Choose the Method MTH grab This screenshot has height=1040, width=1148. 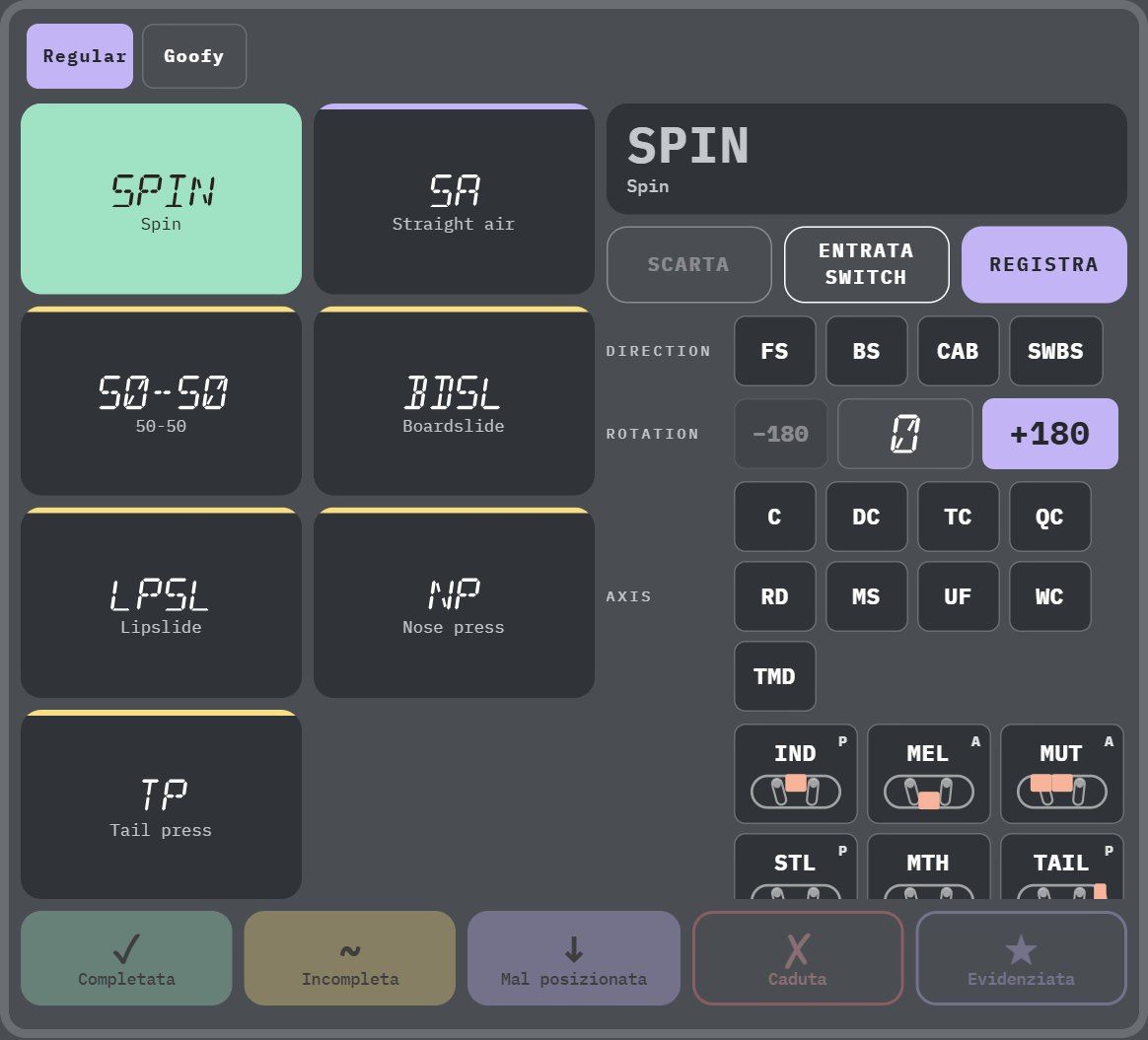[x=928, y=867]
